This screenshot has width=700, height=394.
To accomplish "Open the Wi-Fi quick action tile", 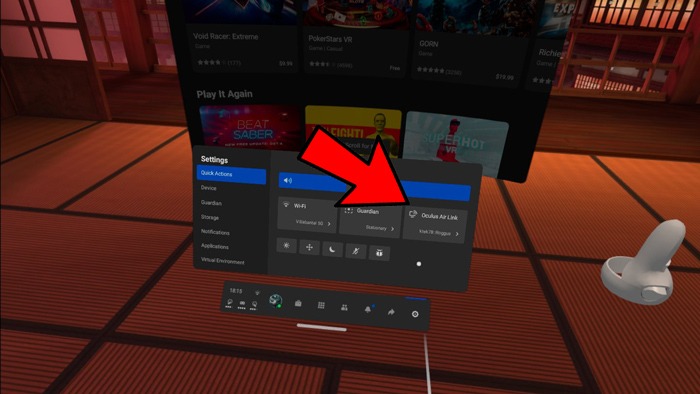I will coord(307,215).
